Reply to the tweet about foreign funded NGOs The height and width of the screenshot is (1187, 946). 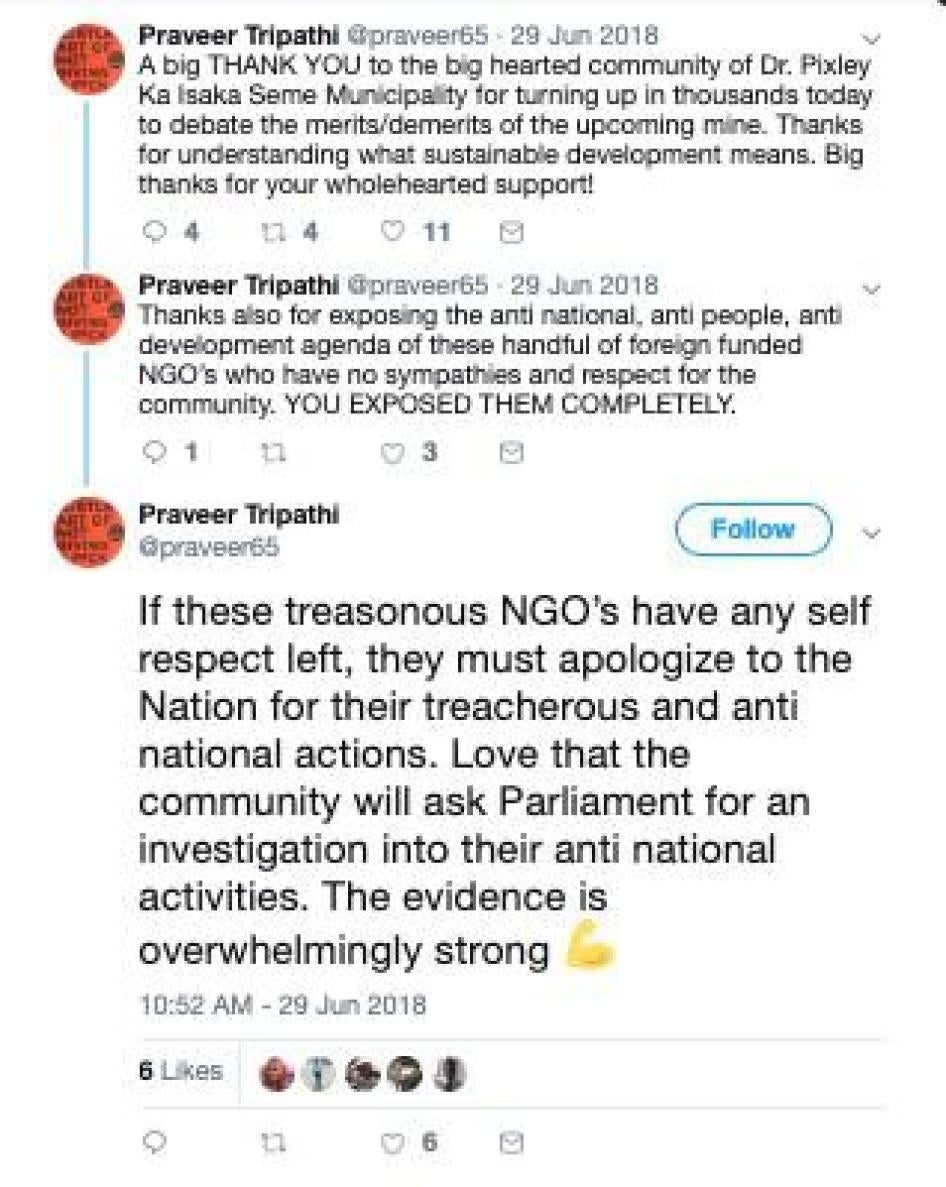[x=155, y=452]
